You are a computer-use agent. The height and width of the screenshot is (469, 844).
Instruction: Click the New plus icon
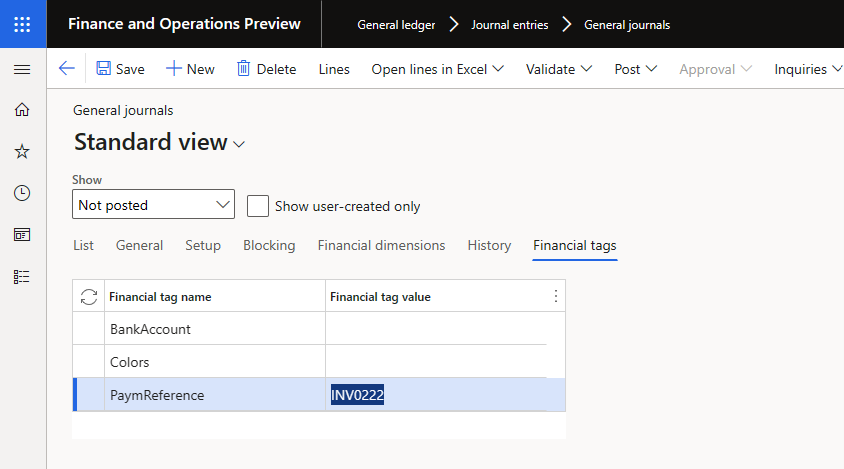click(x=173, y=68)
